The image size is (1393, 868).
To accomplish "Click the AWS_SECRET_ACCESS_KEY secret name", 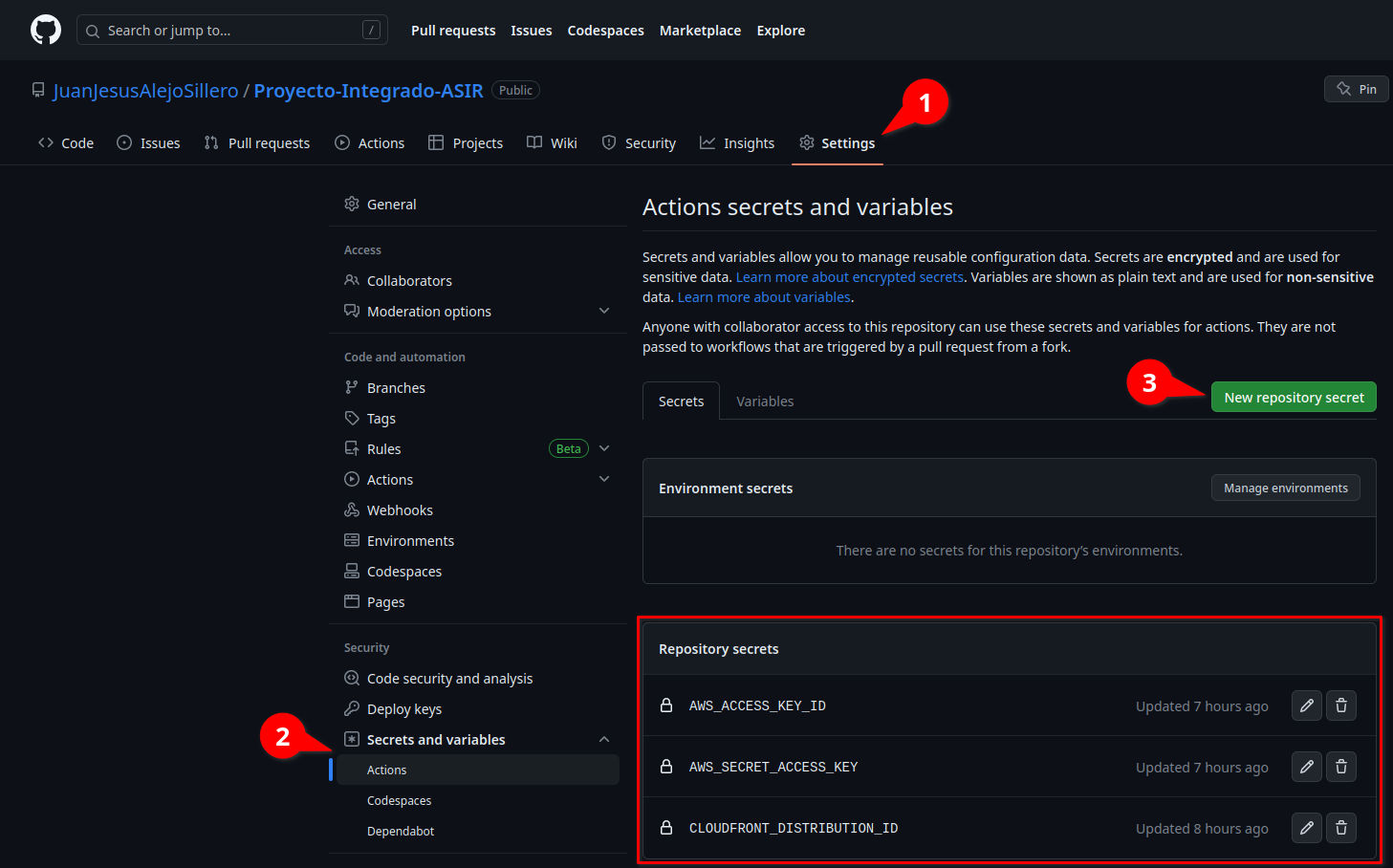I will click(x=773, y=767).
